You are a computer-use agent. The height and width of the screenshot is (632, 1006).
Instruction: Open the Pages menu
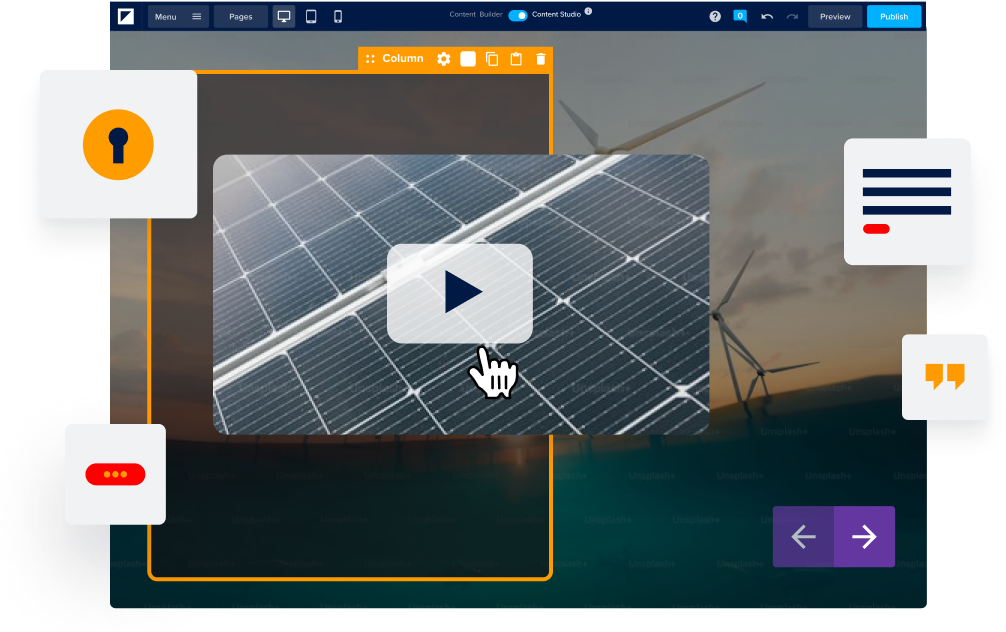241,17
